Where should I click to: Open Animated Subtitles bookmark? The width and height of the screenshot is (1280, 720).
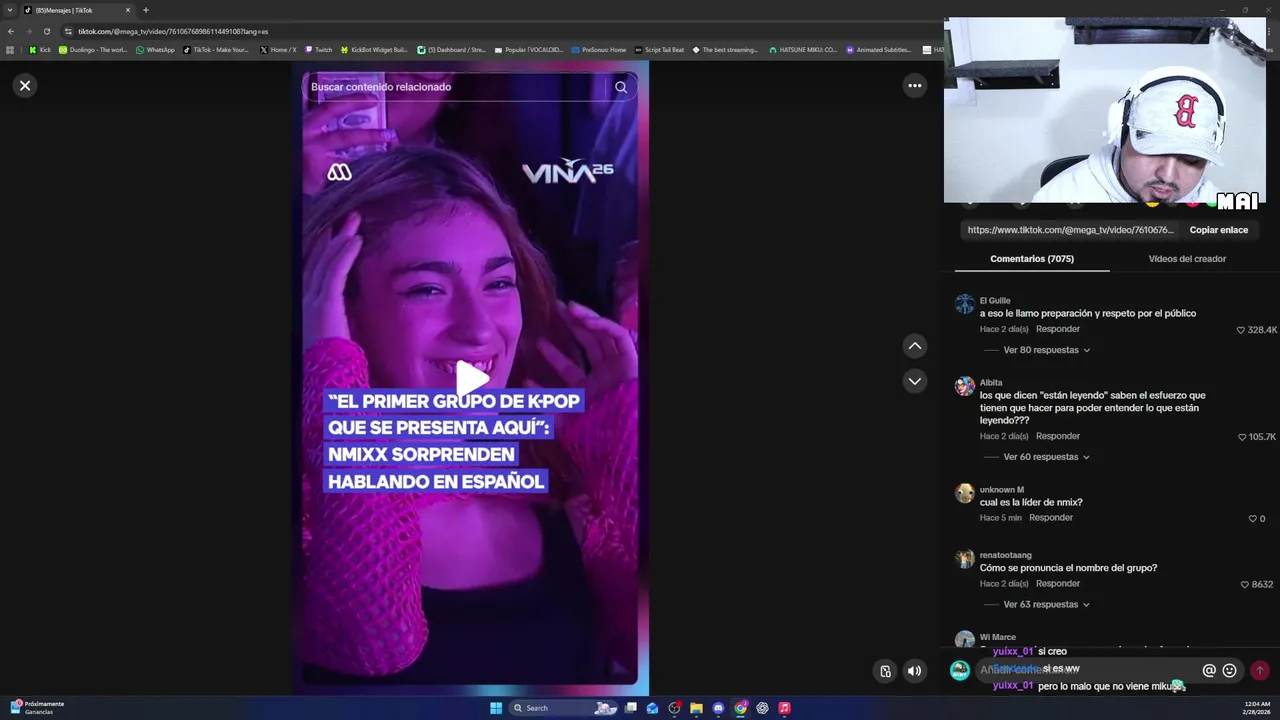(879, 49)
